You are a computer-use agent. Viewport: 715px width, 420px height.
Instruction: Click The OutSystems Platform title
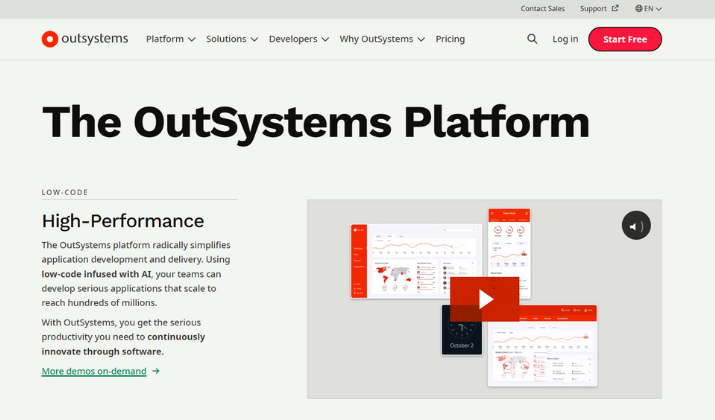(x=316, y=122)
